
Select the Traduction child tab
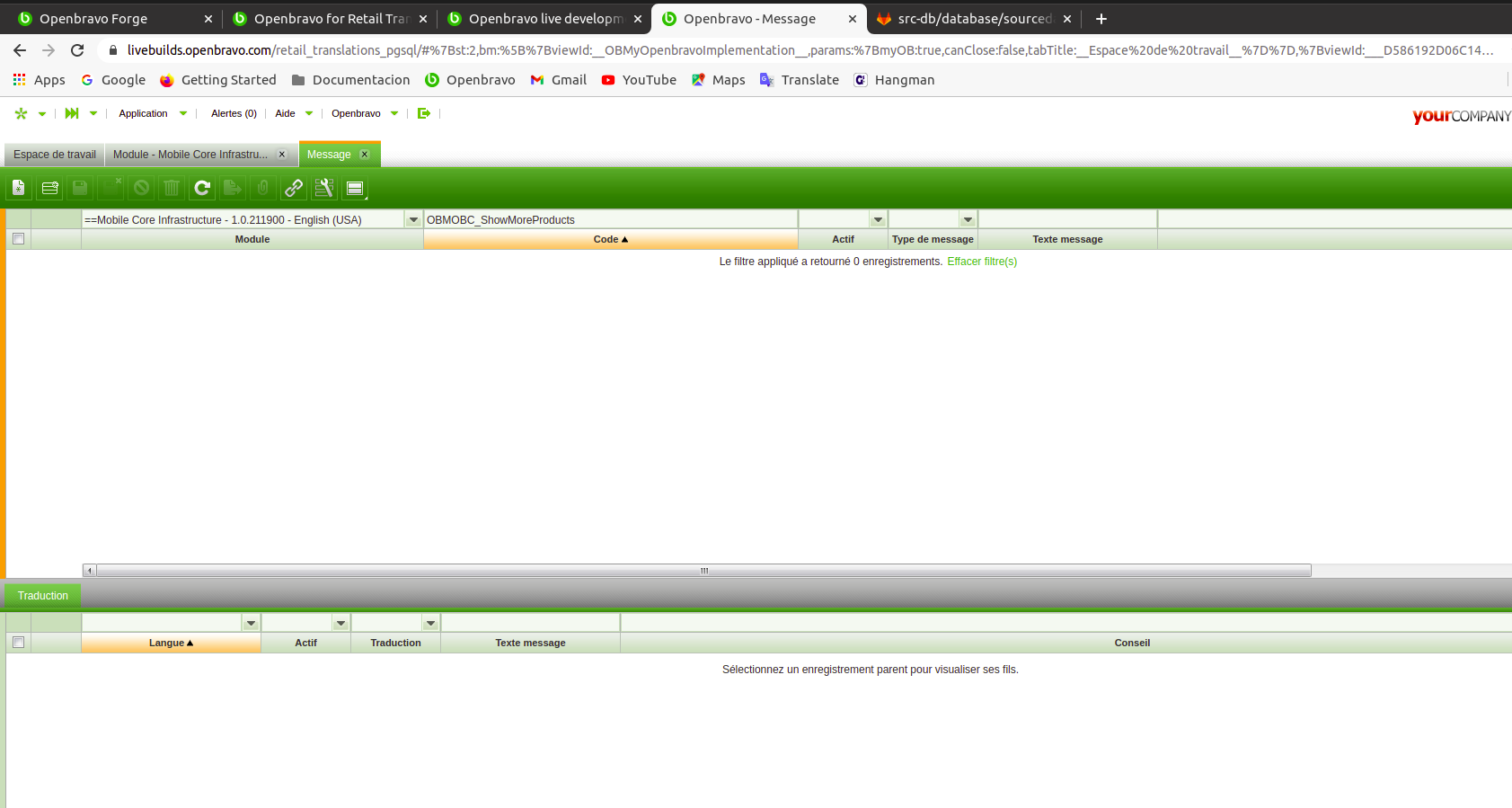coord(43,596)
